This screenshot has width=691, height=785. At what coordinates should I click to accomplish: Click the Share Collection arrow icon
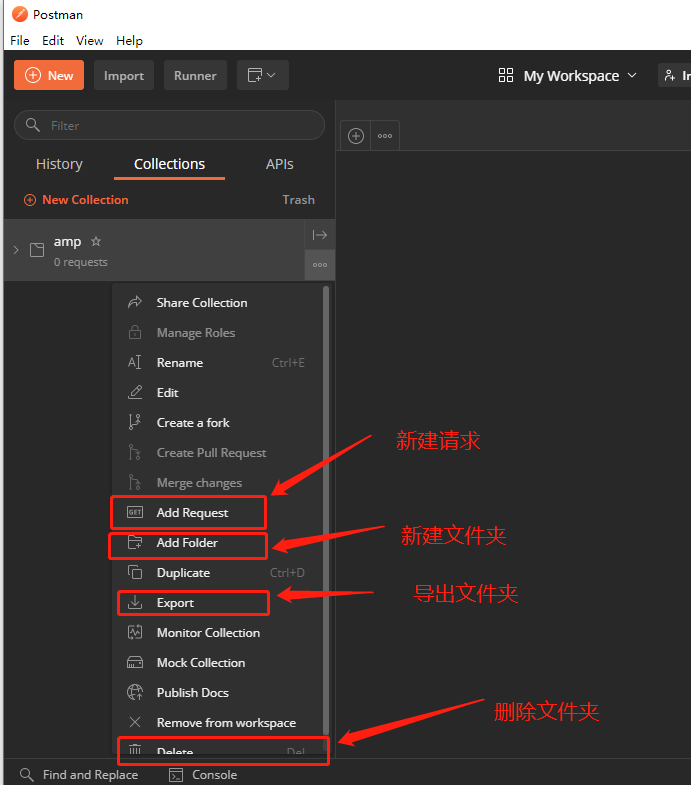135,302
